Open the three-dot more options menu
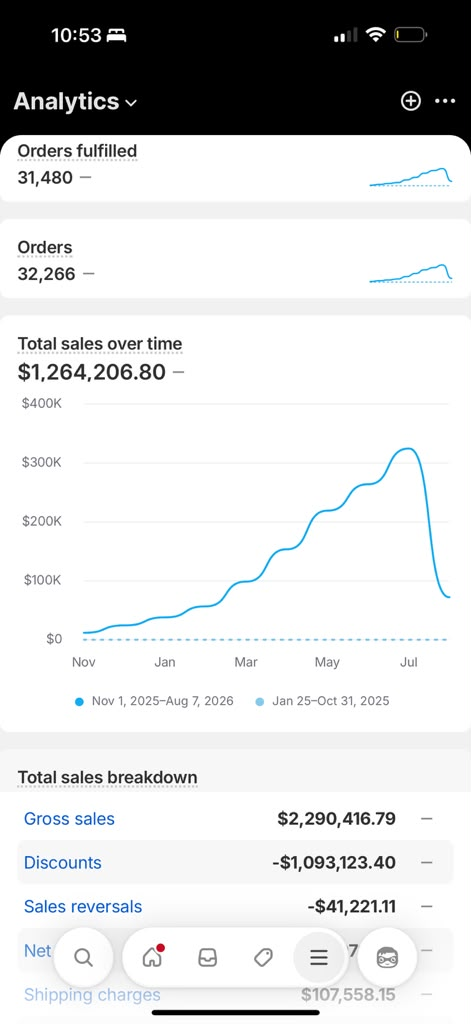Viewport: 471px width, 1024px height. click(445, 101)
